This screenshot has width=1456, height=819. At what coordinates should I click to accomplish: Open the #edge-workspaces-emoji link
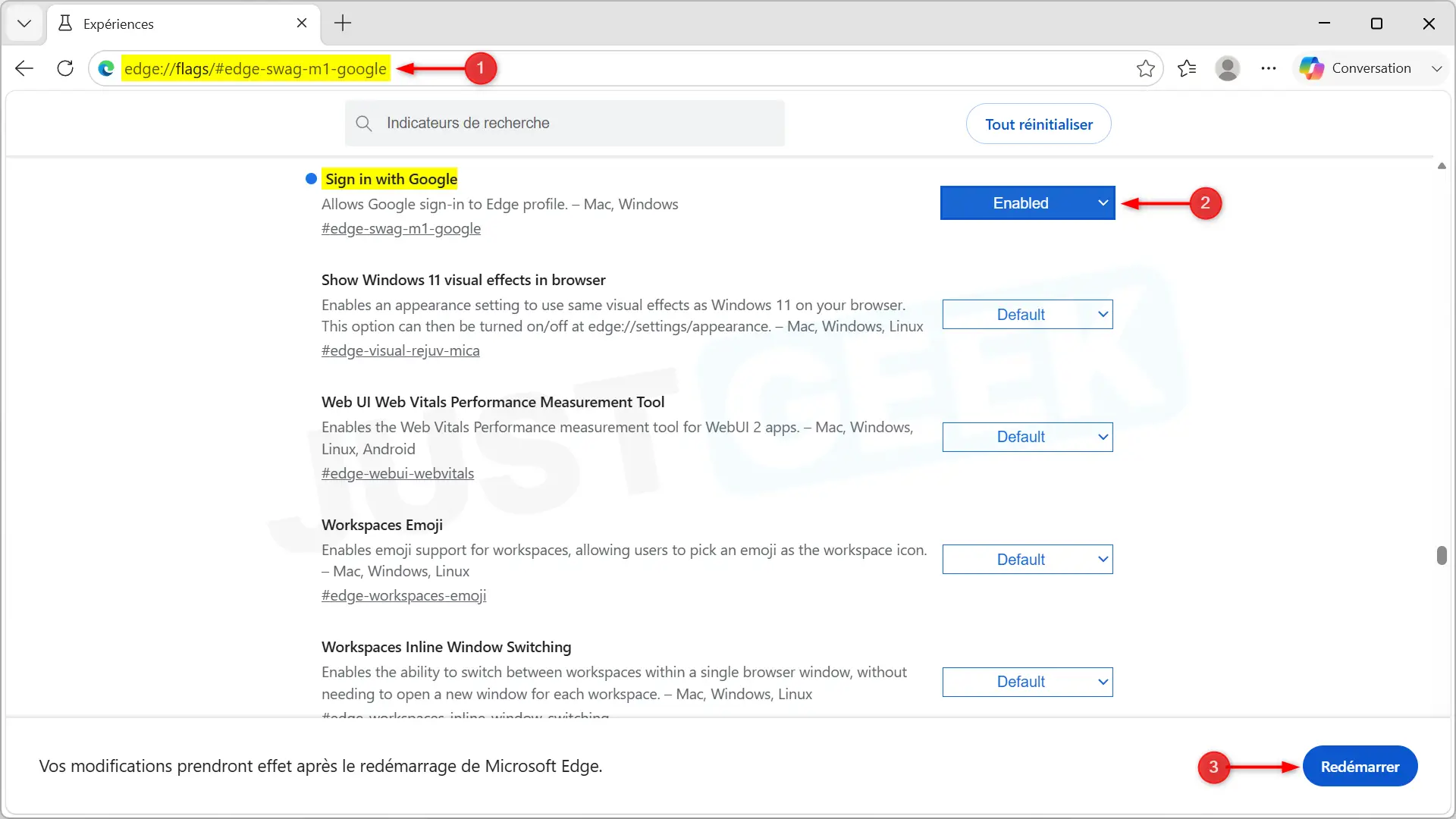point(404,595)
